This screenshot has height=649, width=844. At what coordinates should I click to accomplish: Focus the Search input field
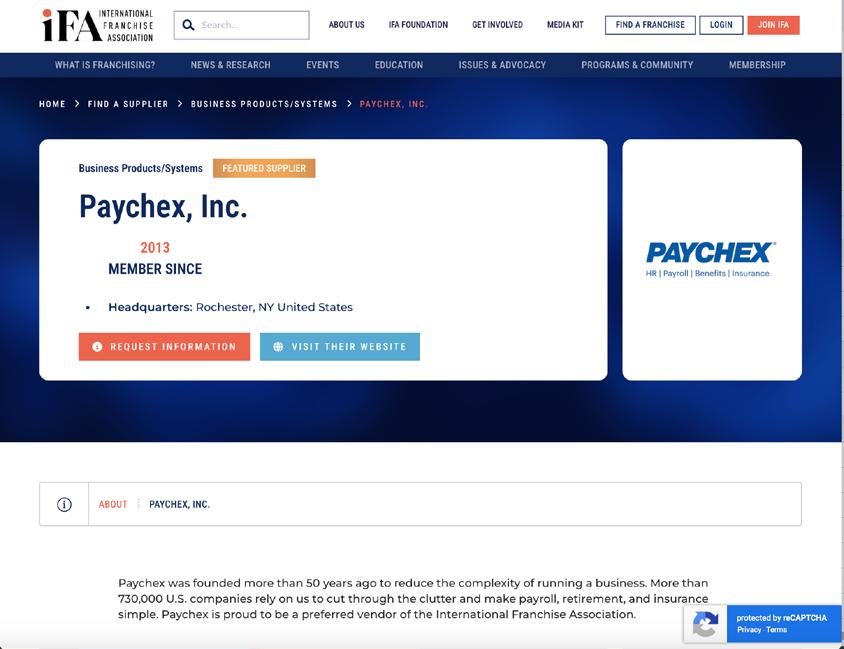tap(241, 25)
